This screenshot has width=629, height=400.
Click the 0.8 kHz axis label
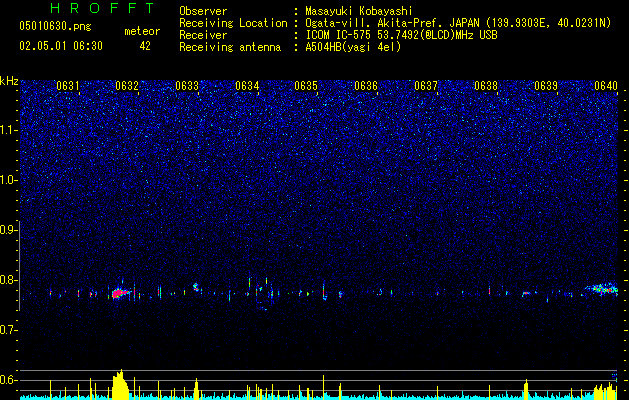click(9, 280)
